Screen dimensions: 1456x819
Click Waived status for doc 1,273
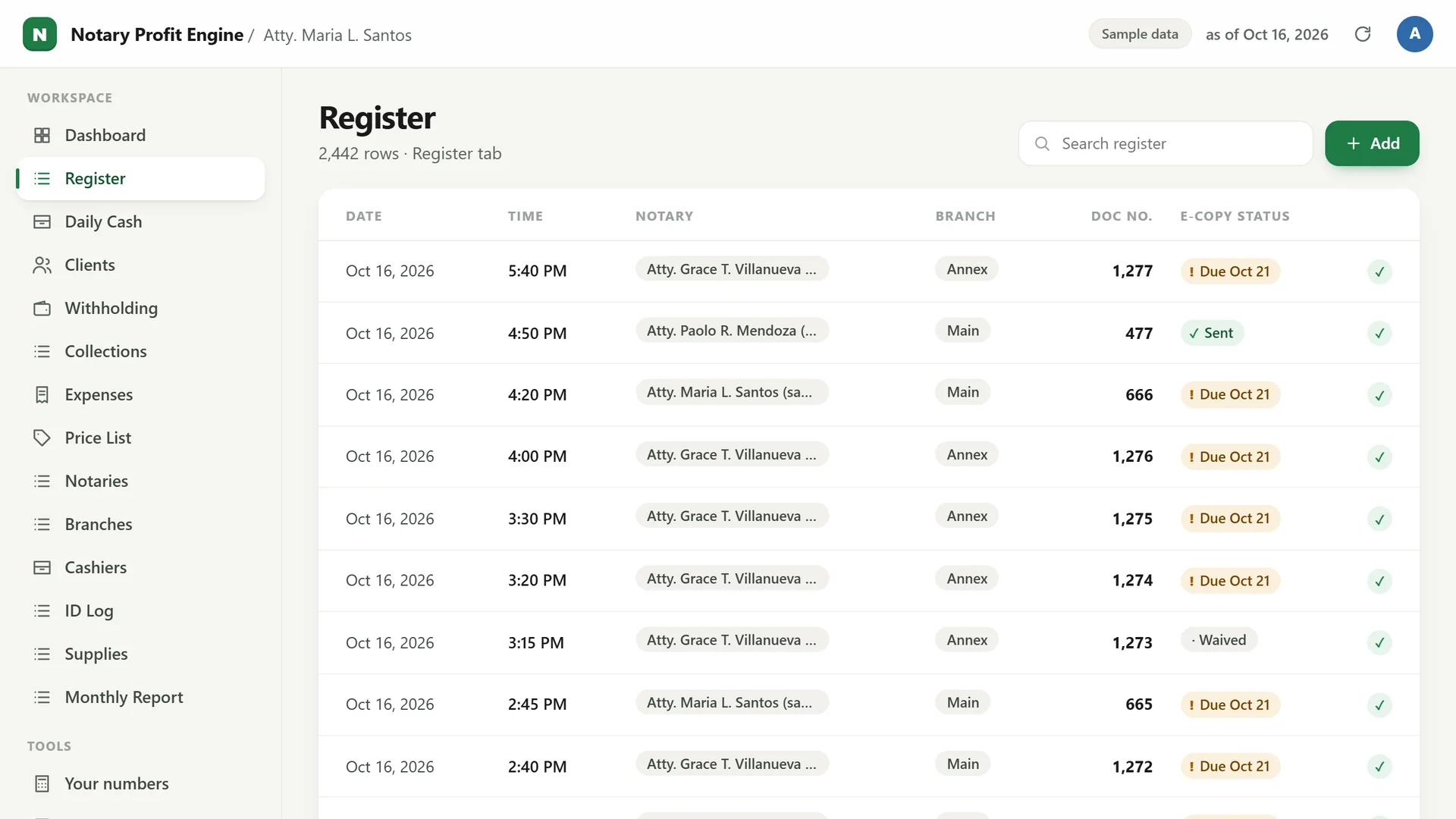click(1219, 640)
